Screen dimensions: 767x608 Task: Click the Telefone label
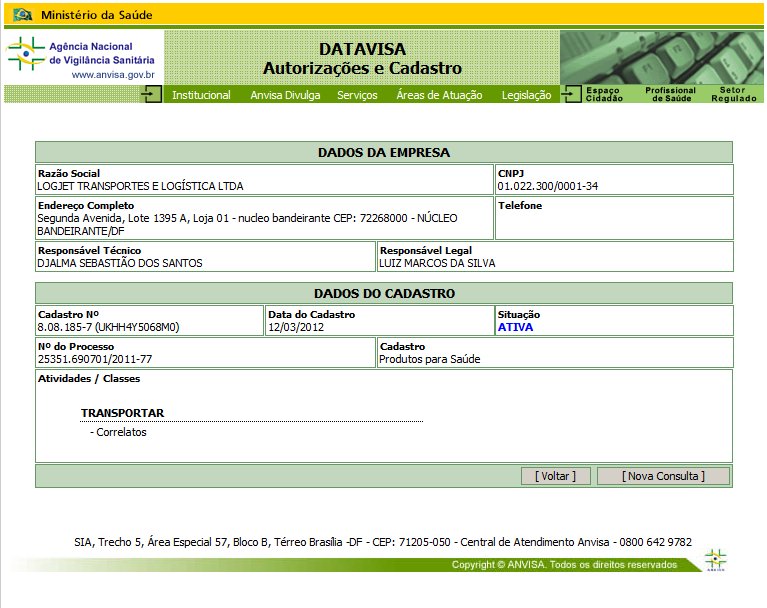(520, 205)
